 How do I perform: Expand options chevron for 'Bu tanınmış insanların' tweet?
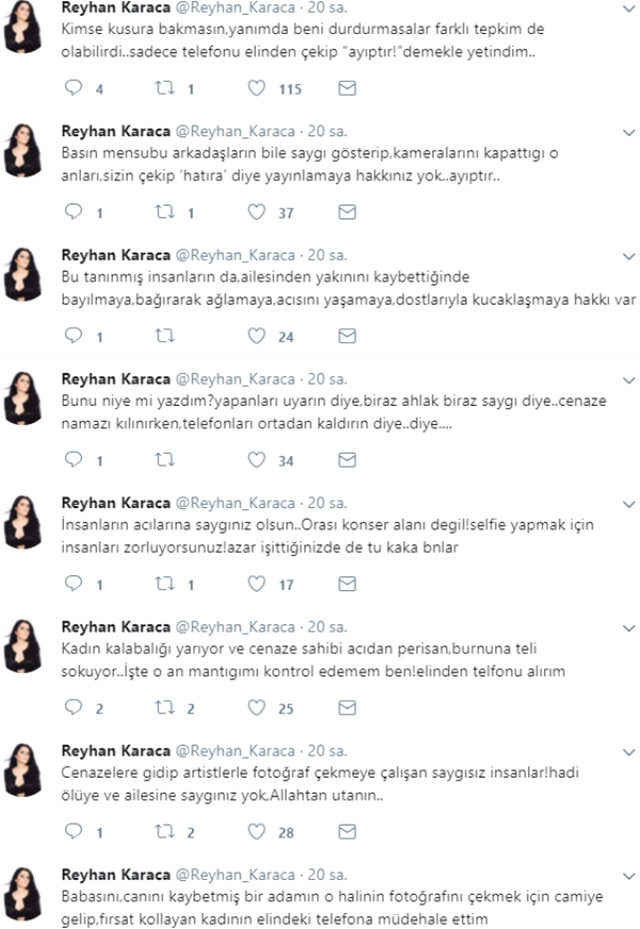pos(629,257)
